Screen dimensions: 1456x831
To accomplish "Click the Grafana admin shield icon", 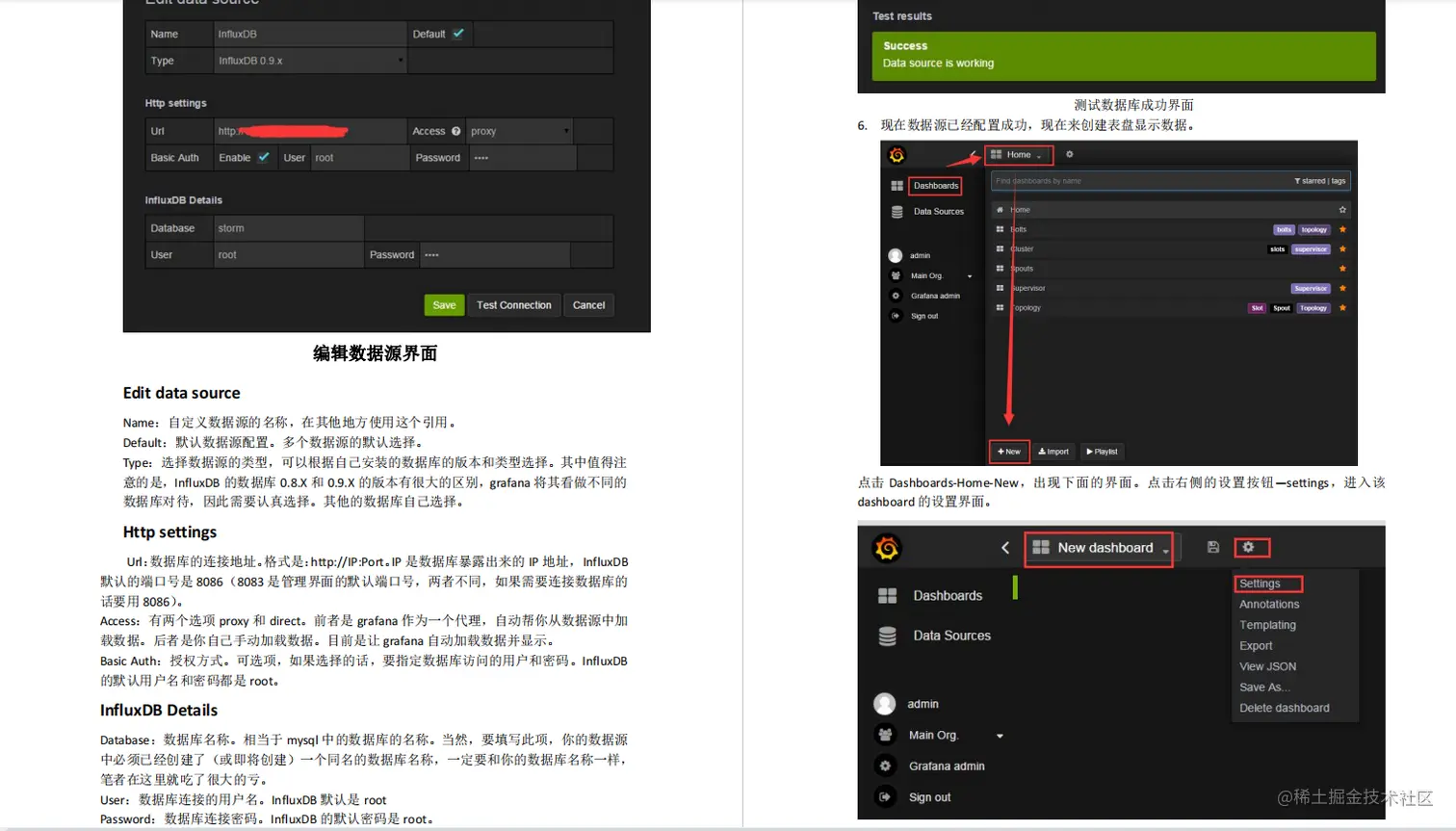I will point(885,765).
